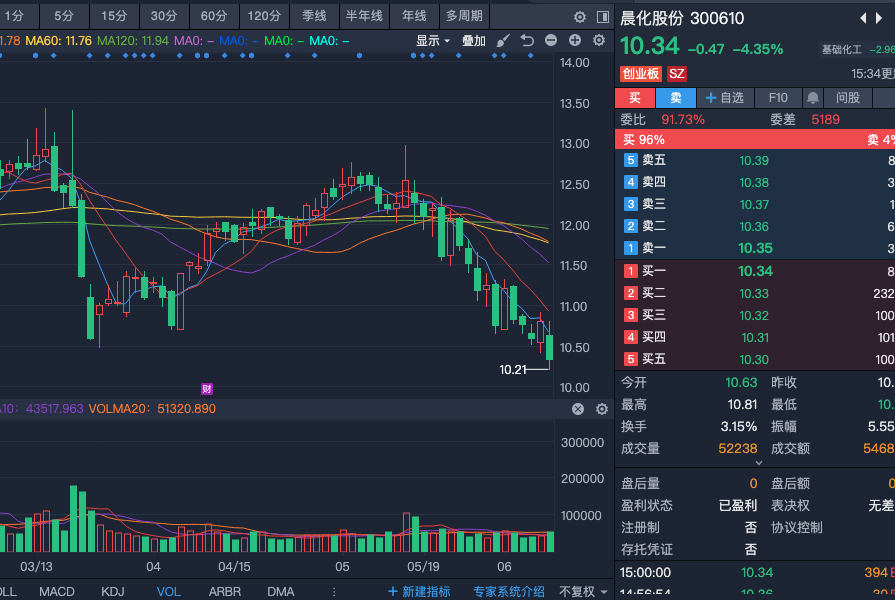Open the 多周期 multi-period tab
895x600 pixels.
pos(464,16)
